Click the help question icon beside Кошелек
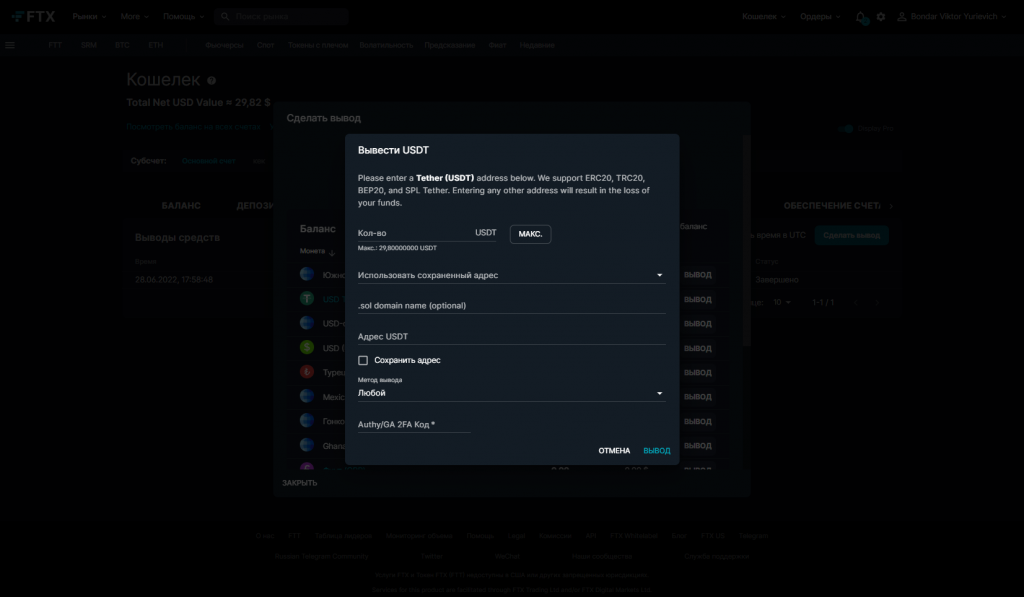Screen dimensions: 1024x597 pos(212,80)
